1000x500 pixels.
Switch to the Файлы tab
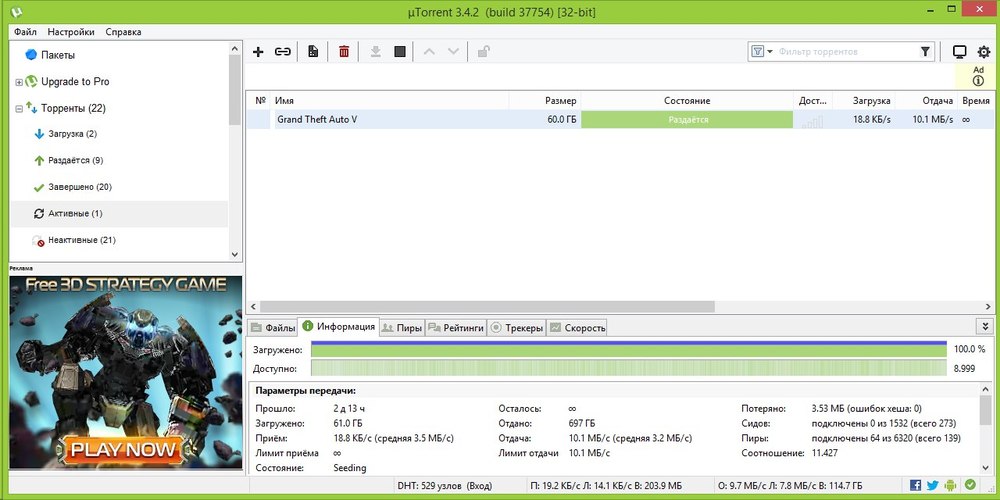coord(273,328)
